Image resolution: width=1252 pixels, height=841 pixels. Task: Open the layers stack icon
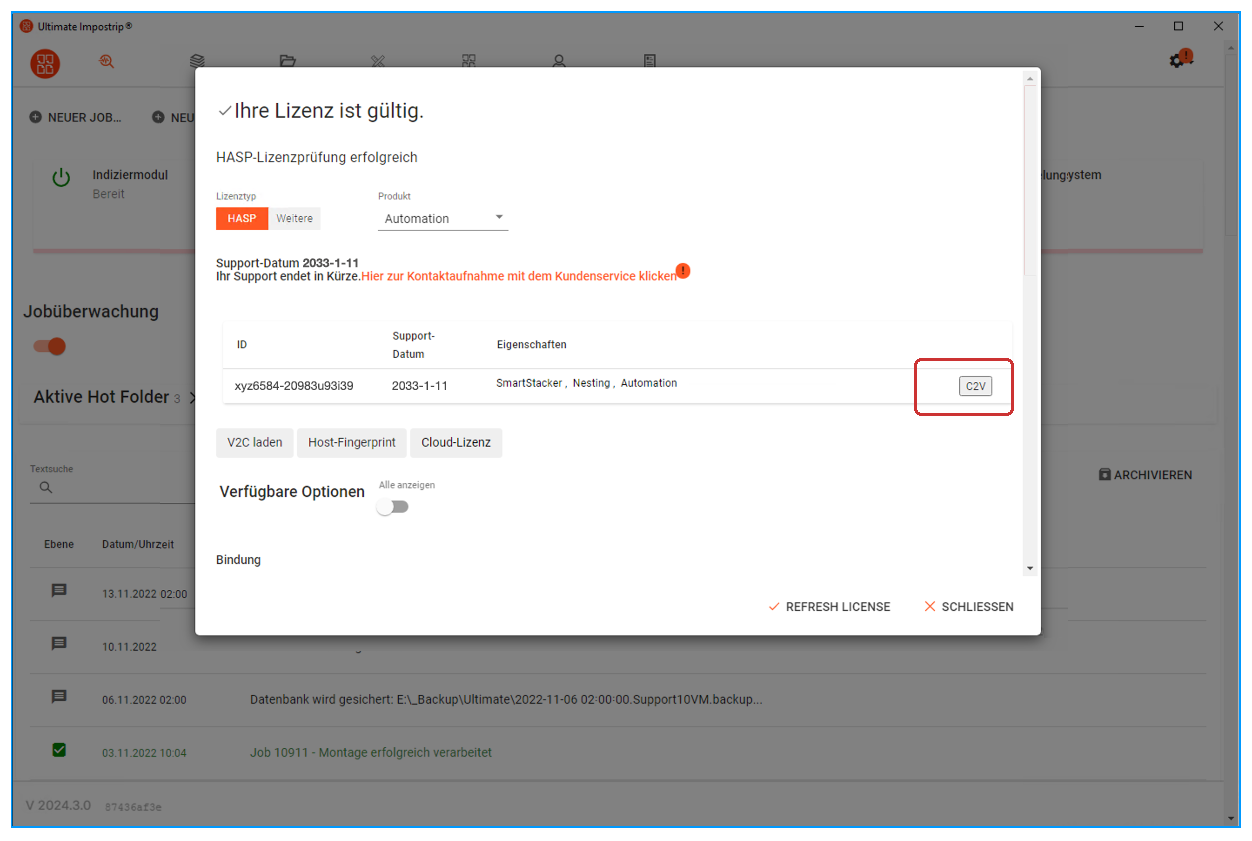click(x=197, y=61)
